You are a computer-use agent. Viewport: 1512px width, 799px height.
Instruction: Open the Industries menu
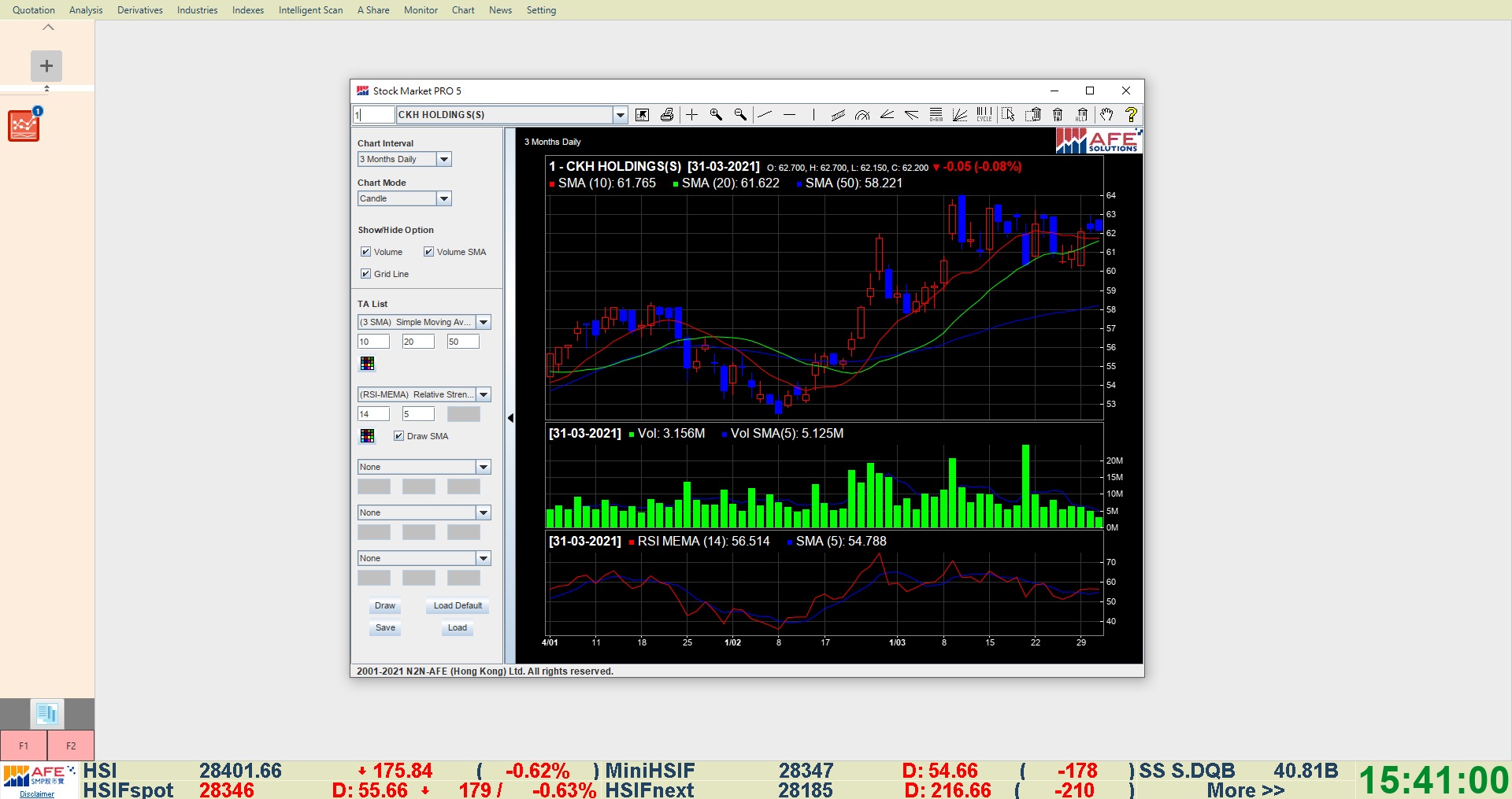197,10
